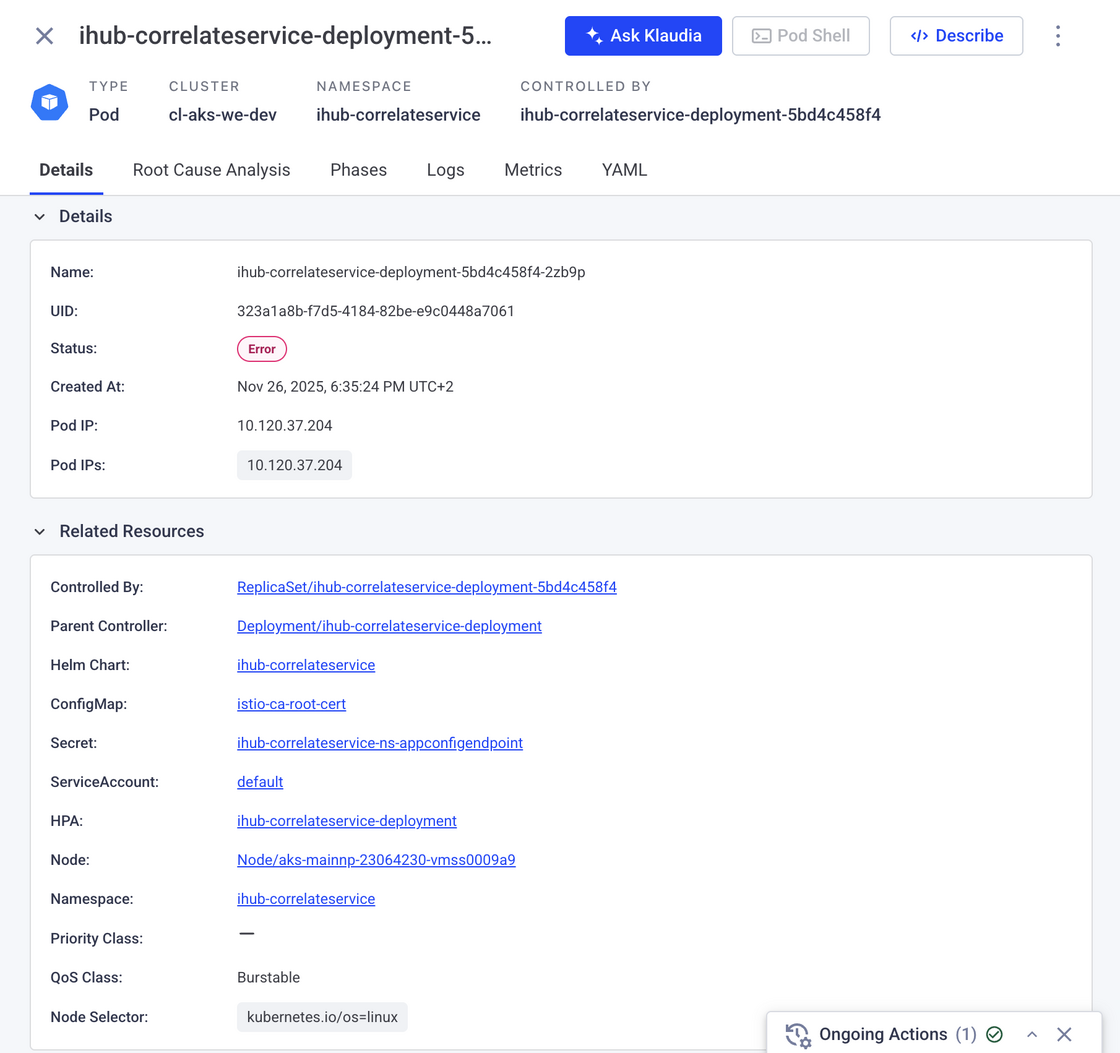Switch to the Root Cause Analysis tab

click(211, 170)
